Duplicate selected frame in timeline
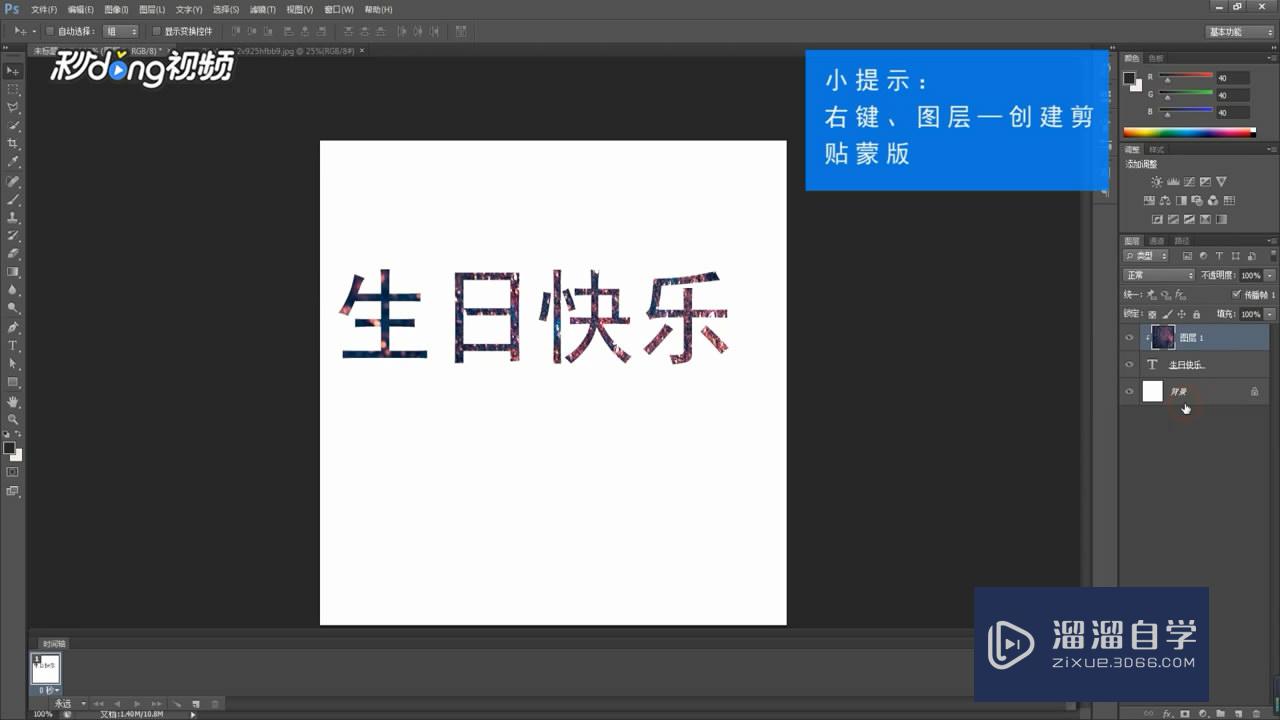The image size is (1280, 720). point(196,704)
